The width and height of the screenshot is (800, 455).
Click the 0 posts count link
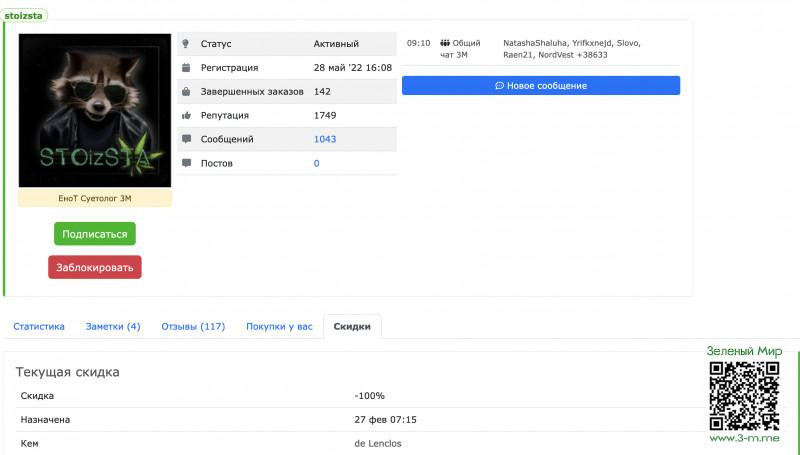pyautogui.click(x=317, y=163)
